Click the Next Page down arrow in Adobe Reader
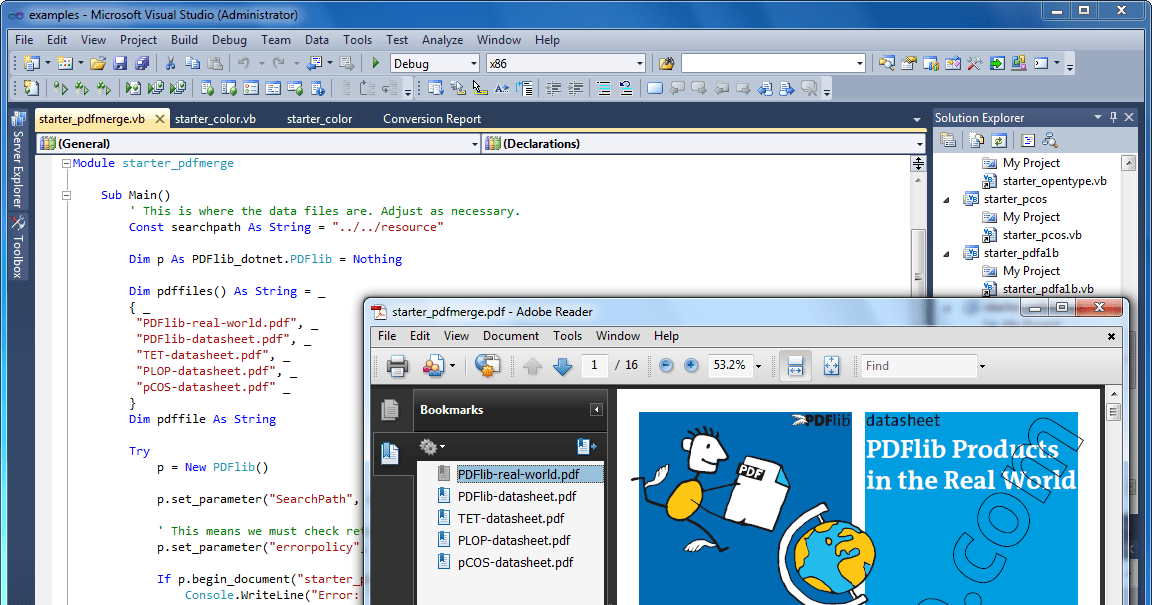 pos(564,366)
